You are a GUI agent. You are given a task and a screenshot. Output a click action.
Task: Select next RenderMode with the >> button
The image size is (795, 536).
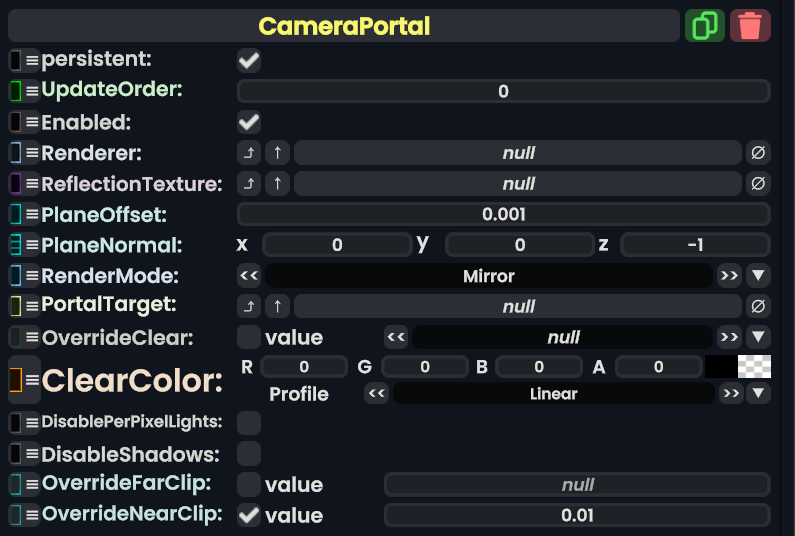(x=729, y=276)
